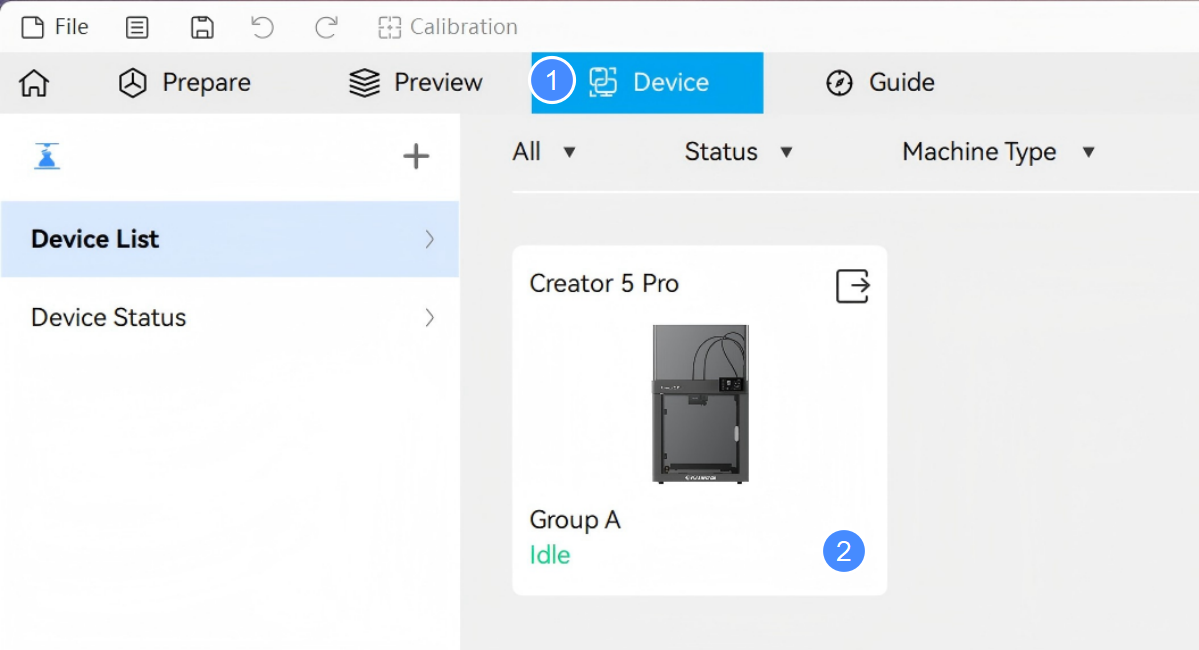The width and height of the screenshot is (1199, 650).
Task: Select Device List in sidebar
Action: click(x=229, y=239)
